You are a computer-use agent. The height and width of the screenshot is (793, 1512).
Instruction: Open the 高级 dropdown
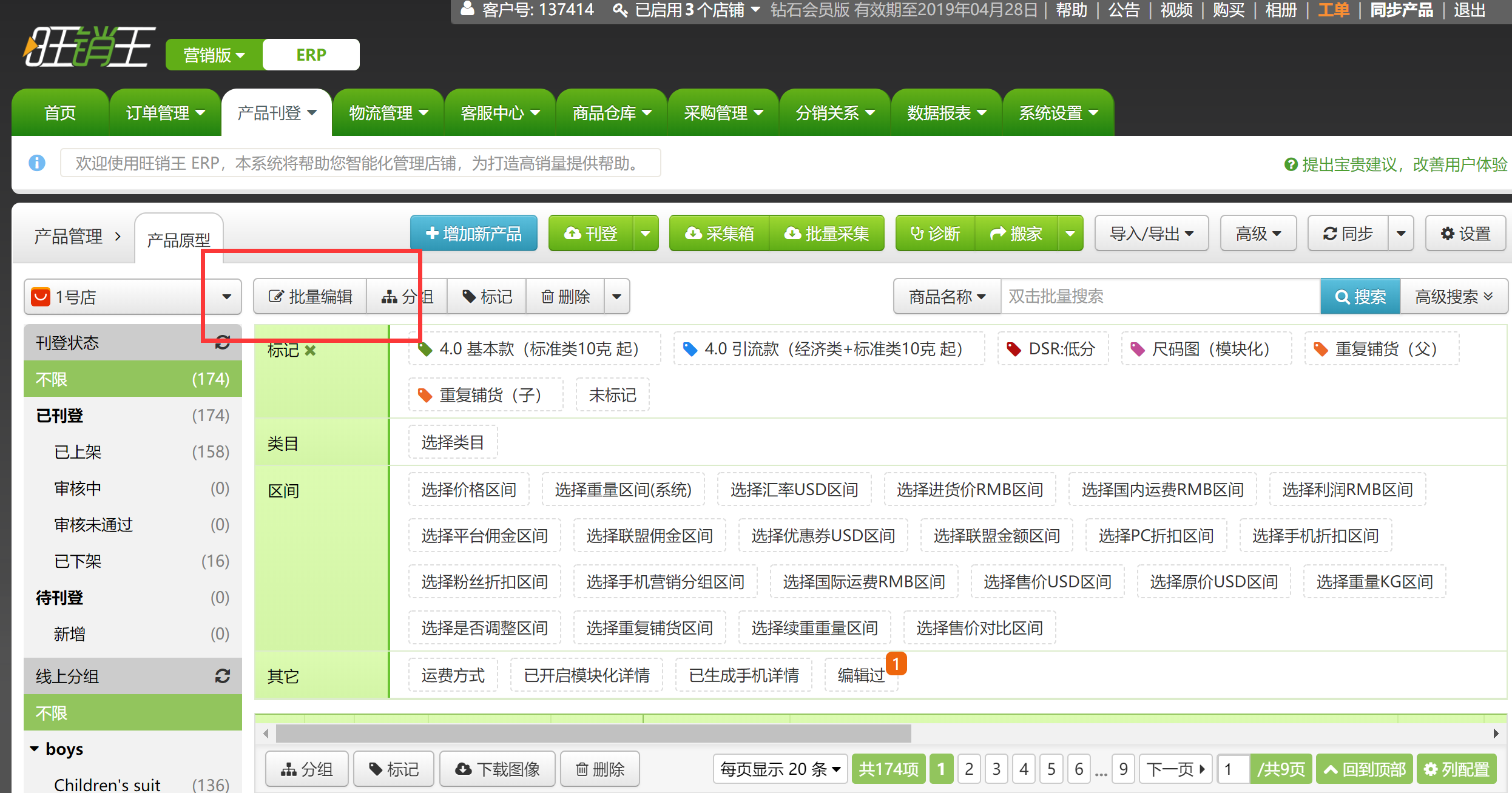tap(1258, 233)
